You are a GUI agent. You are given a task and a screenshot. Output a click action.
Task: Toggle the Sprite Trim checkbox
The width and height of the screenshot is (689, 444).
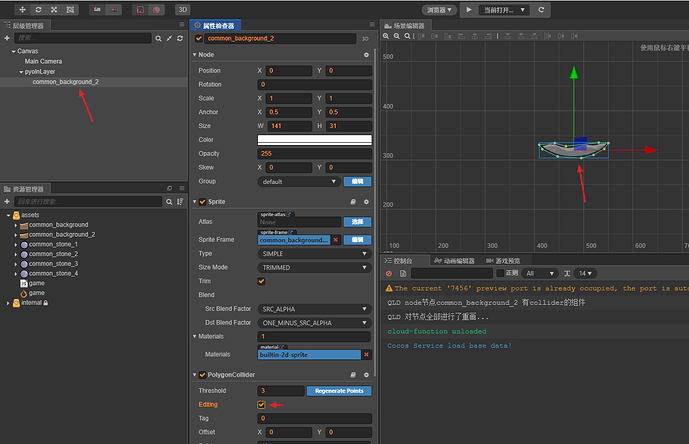click(262, 281)
